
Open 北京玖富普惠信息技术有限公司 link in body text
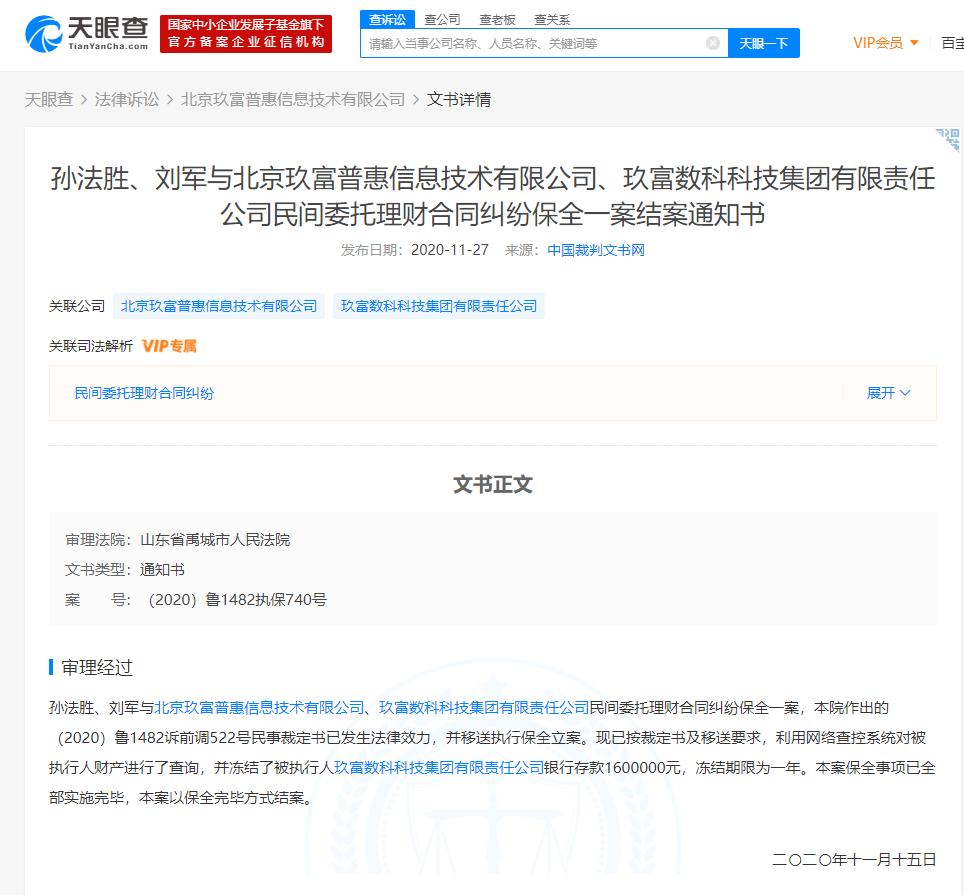(x=259, y=708)
